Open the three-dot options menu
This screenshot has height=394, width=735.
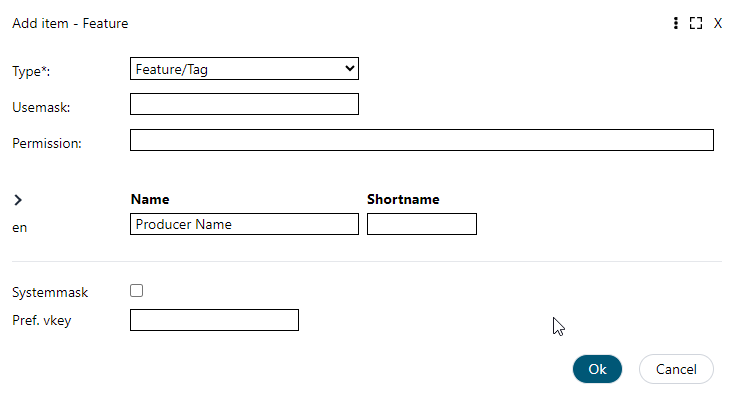pyautogui.click(x=675, y=23)
